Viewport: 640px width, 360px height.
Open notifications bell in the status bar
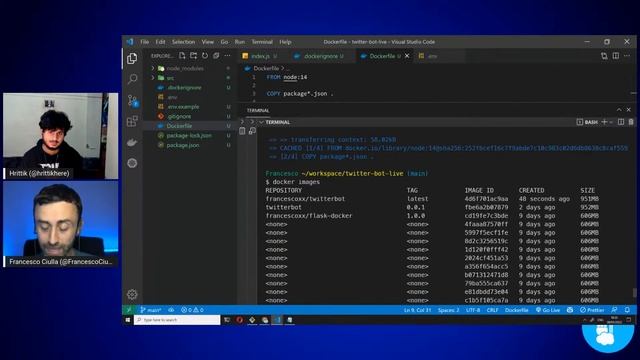click(x=627, y=310)
